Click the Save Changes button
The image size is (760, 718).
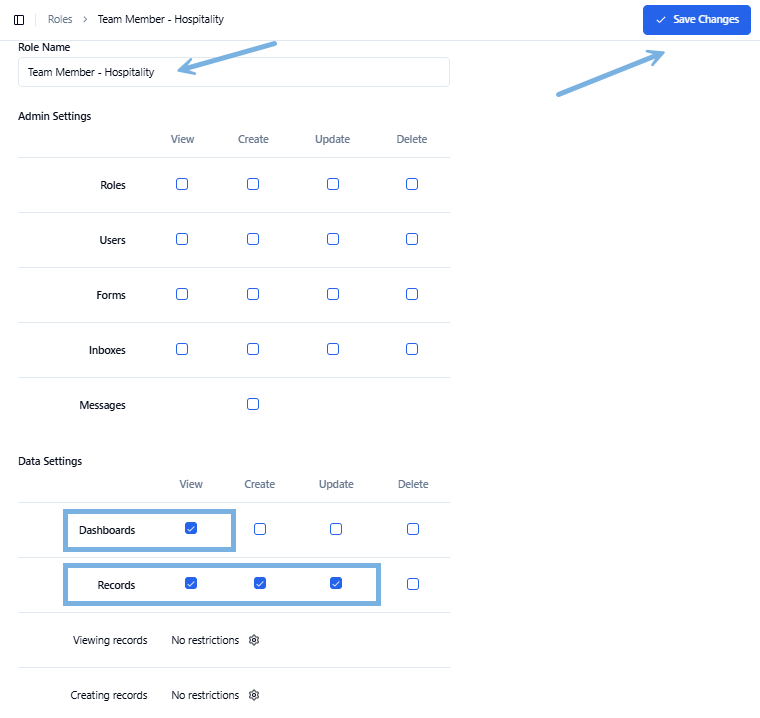click(697, 20)
